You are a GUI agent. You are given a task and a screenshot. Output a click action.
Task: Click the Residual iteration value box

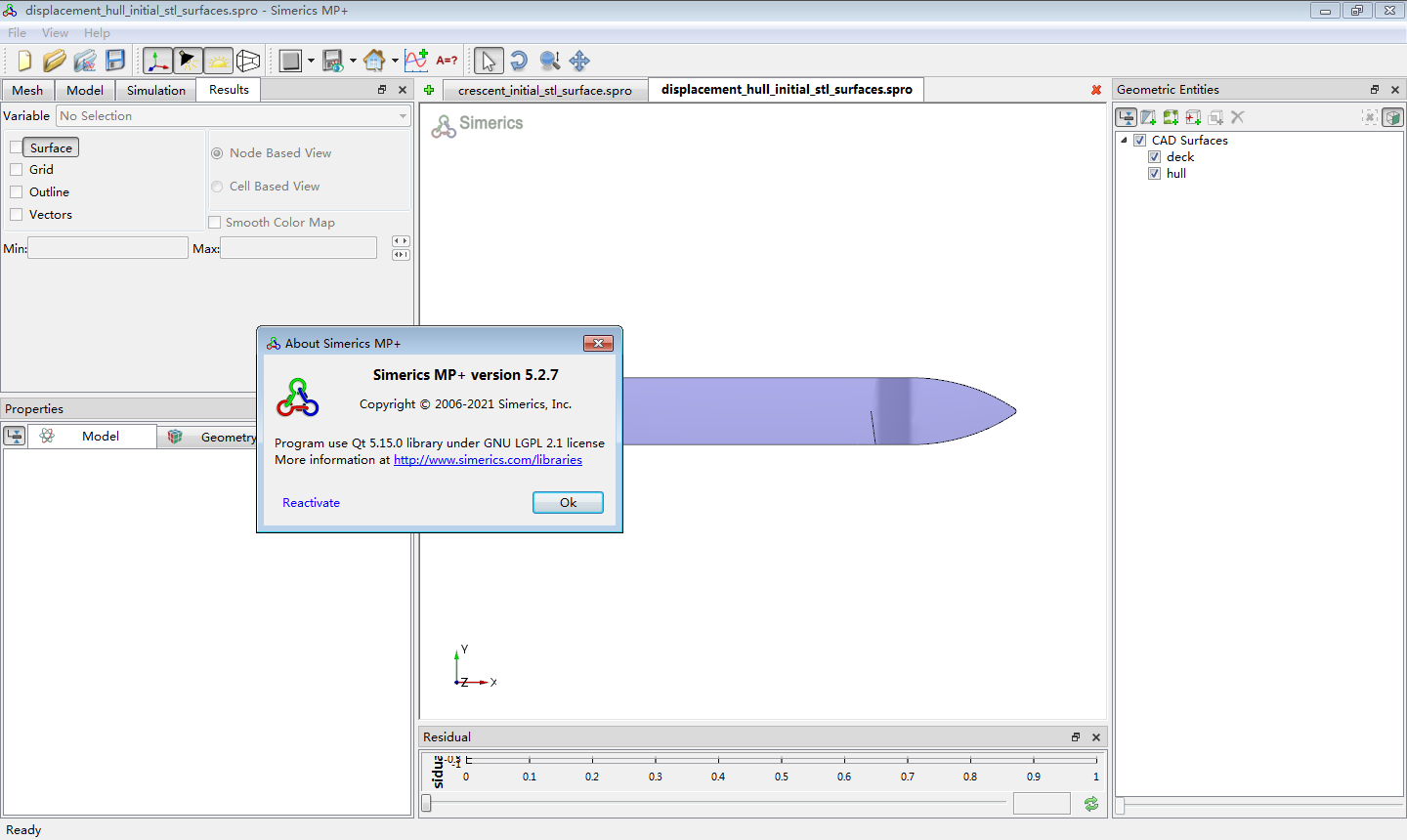pyautogui.click(x=1042, y=803)
